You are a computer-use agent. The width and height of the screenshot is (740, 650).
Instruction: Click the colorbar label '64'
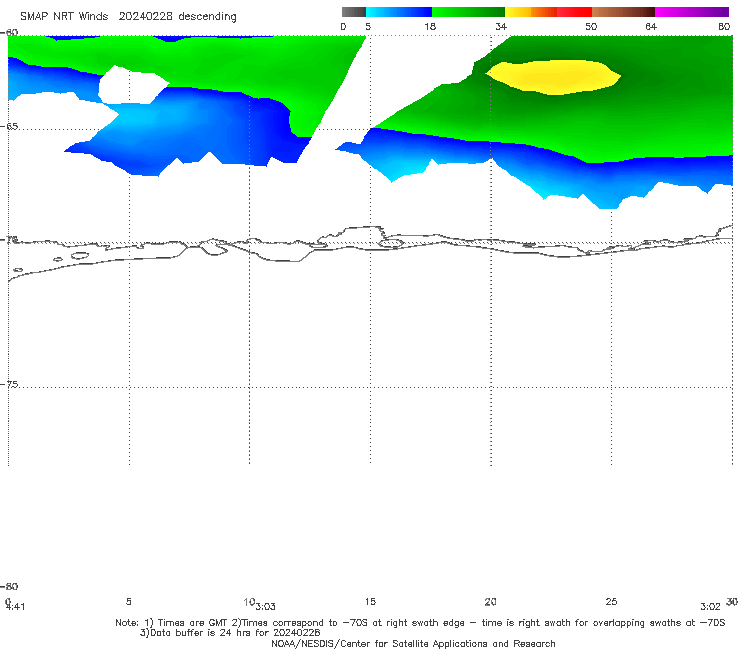[651, 26]
